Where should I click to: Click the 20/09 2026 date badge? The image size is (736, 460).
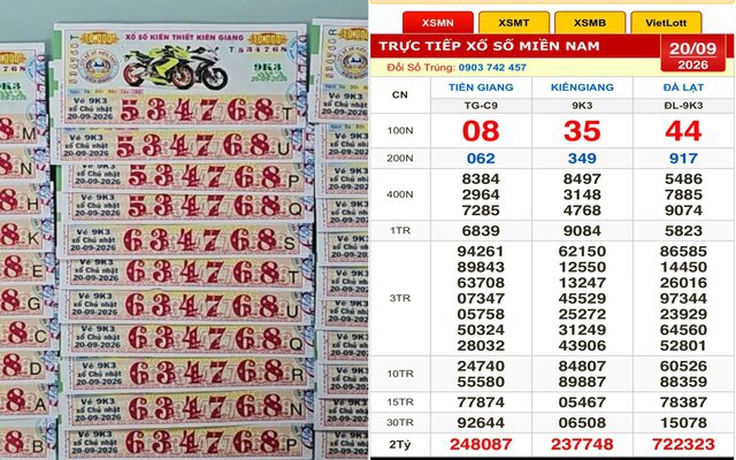[693, 55]
